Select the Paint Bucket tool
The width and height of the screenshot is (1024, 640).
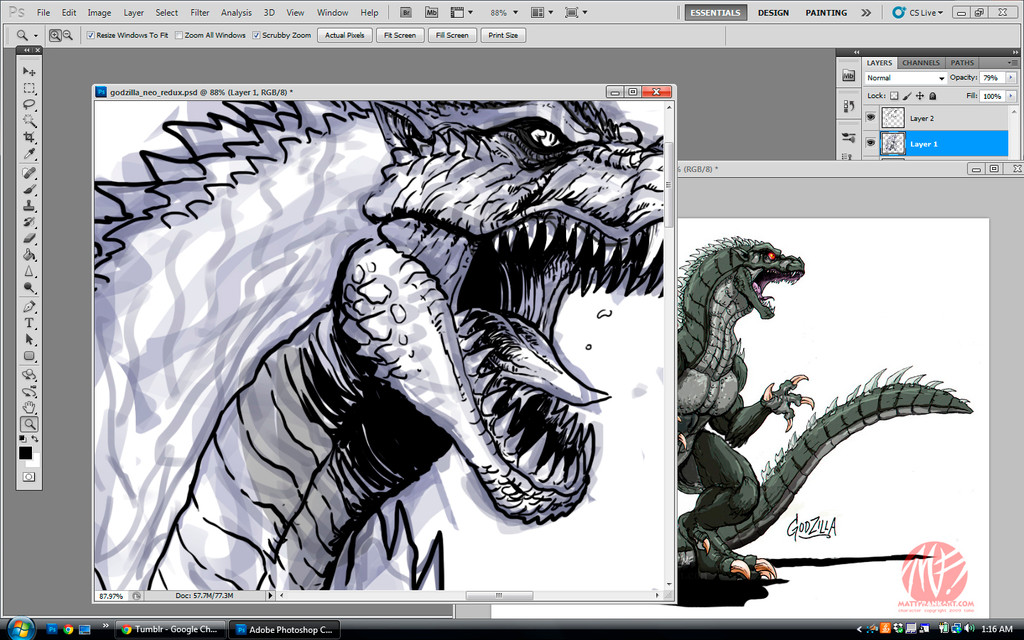tap(29, 255)
